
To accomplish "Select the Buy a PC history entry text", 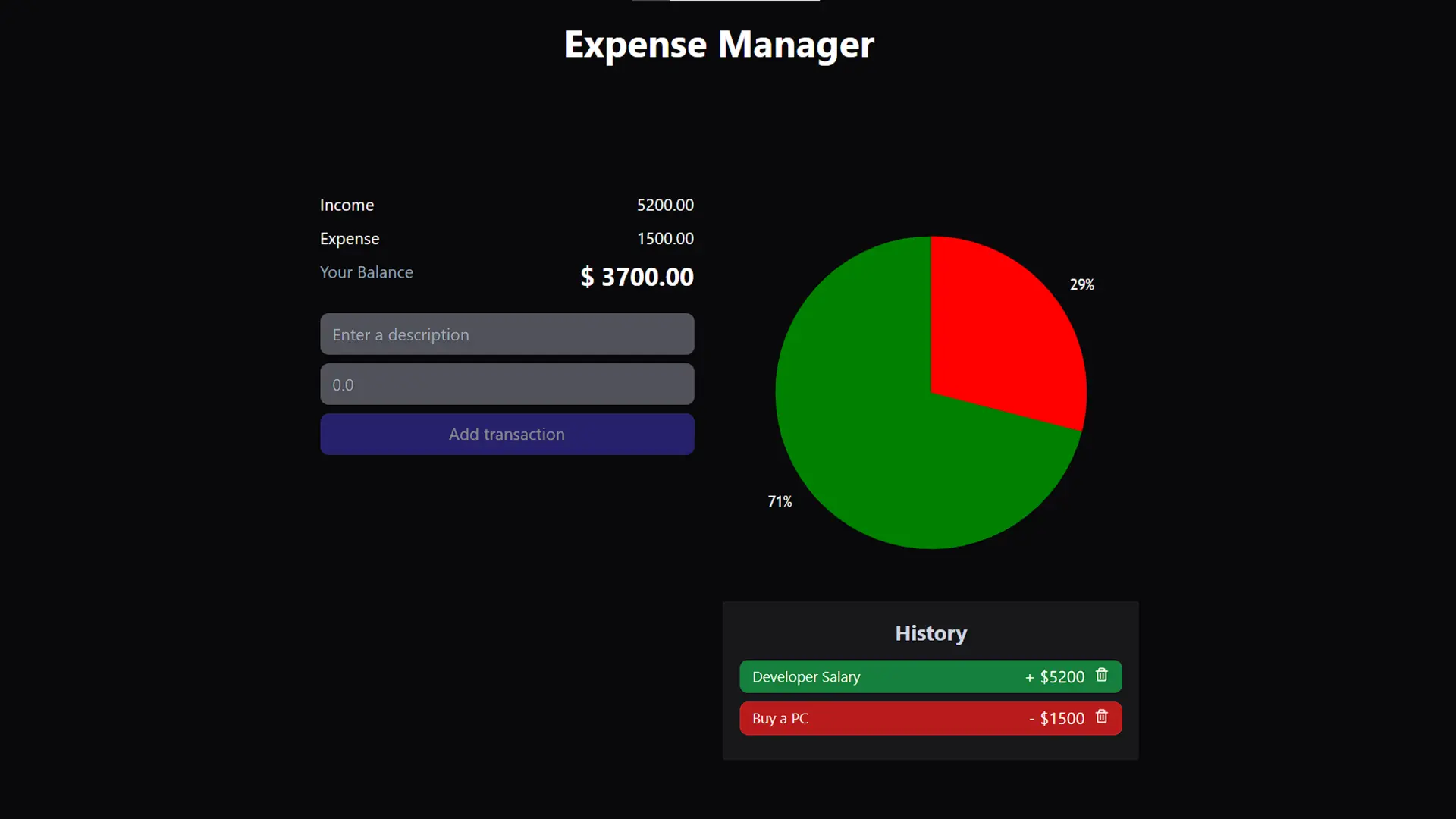I will click(x=780, y=718).
